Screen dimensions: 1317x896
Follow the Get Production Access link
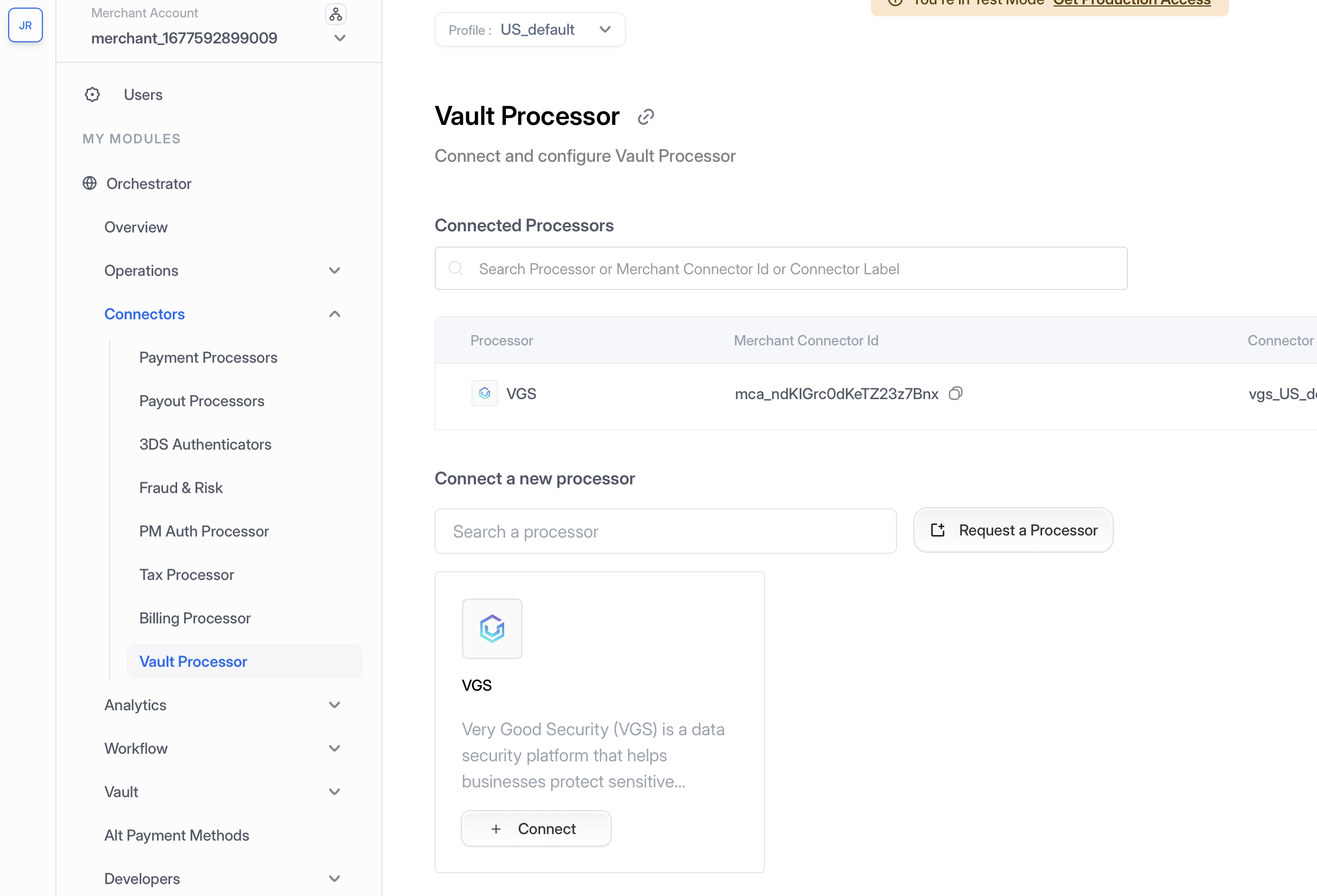[x=1132, y=2]
